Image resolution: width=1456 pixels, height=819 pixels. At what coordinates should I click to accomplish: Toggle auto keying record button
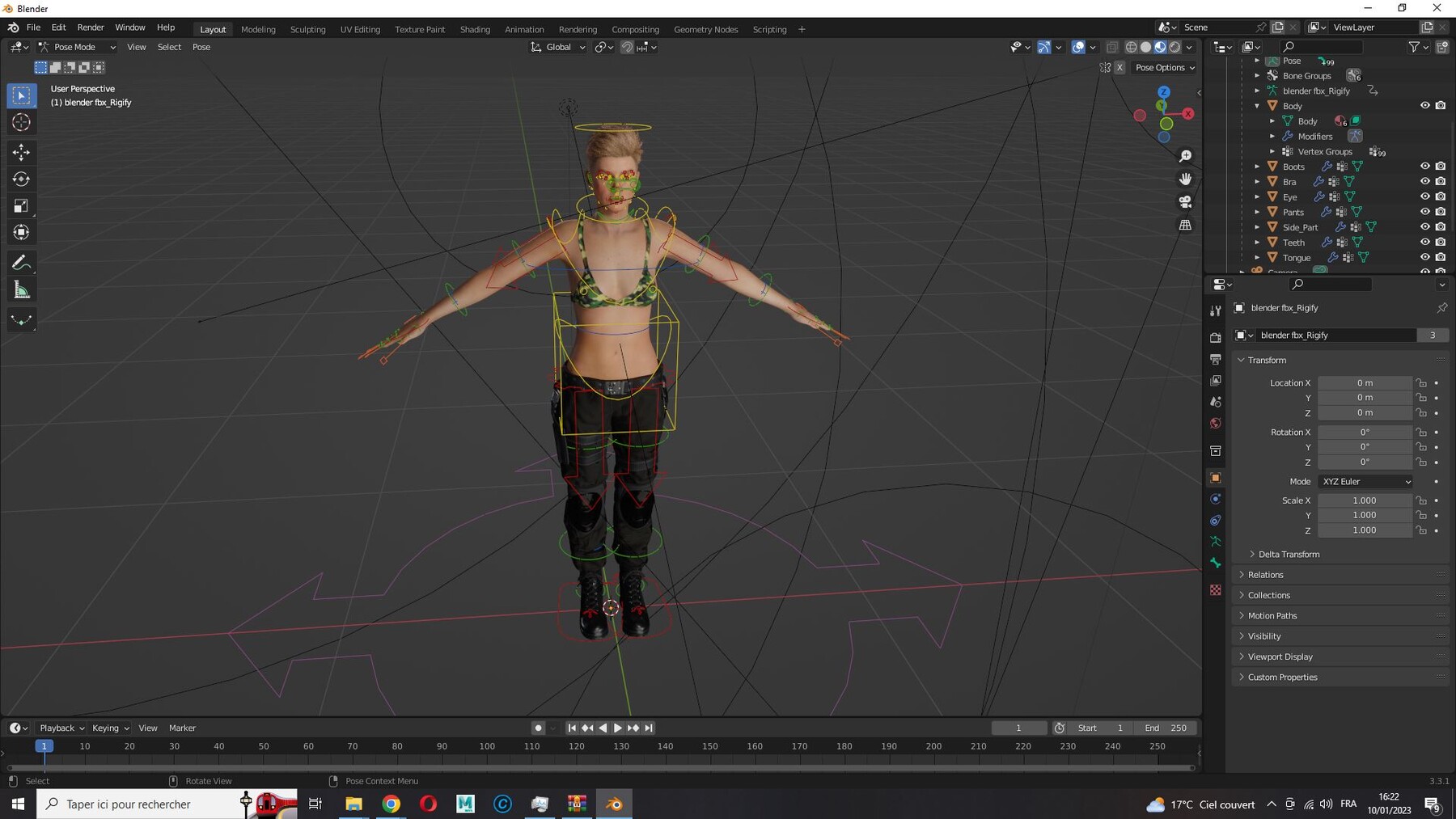click(x=538, y=728)
